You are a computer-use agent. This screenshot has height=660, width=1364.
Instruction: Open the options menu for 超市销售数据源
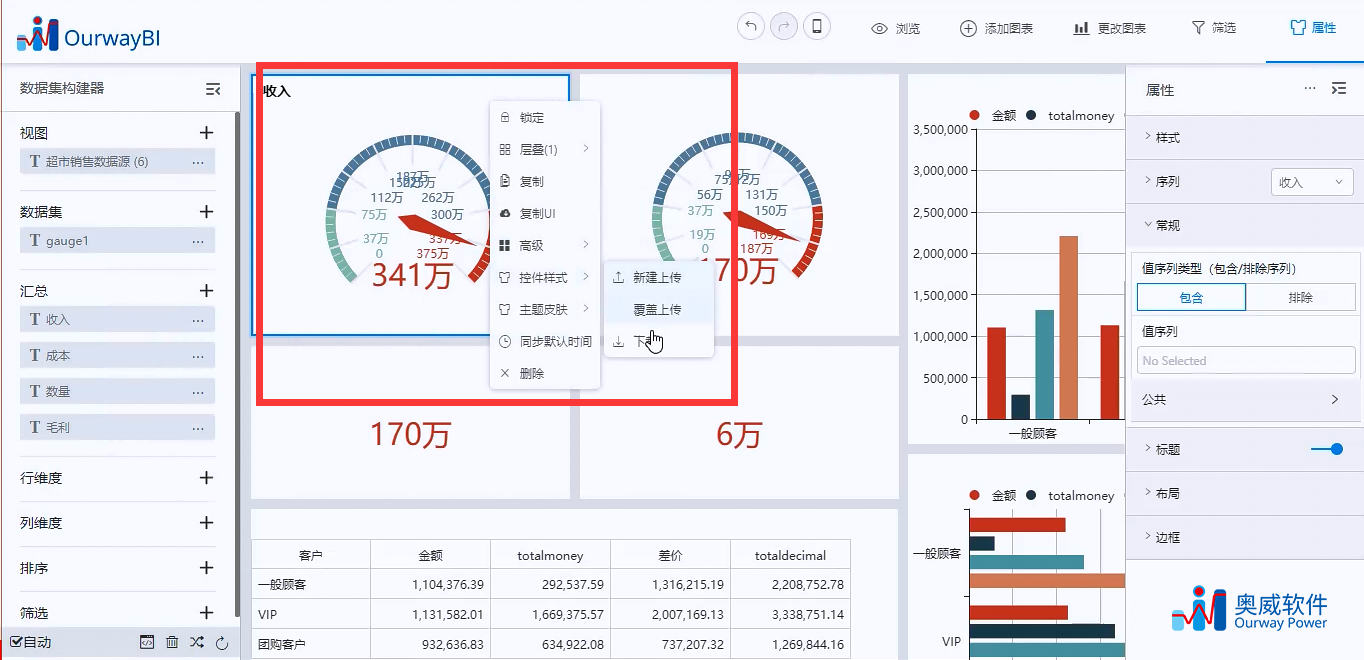pyautogui.click(x=198, y=162)
